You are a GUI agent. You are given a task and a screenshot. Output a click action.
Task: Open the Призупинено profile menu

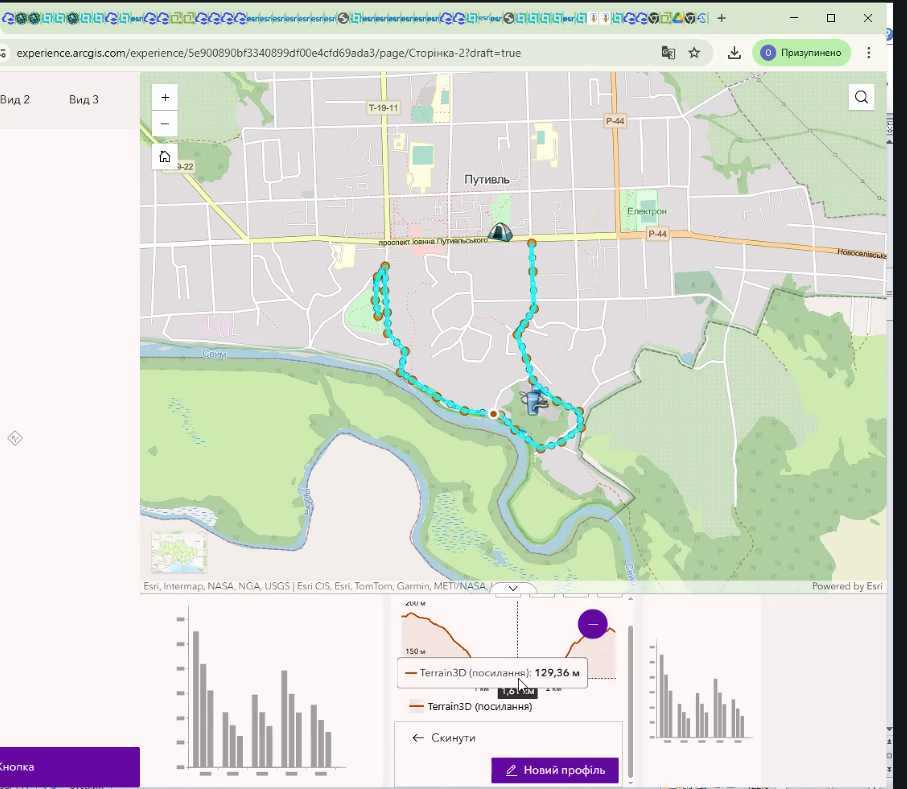point(802,53)
